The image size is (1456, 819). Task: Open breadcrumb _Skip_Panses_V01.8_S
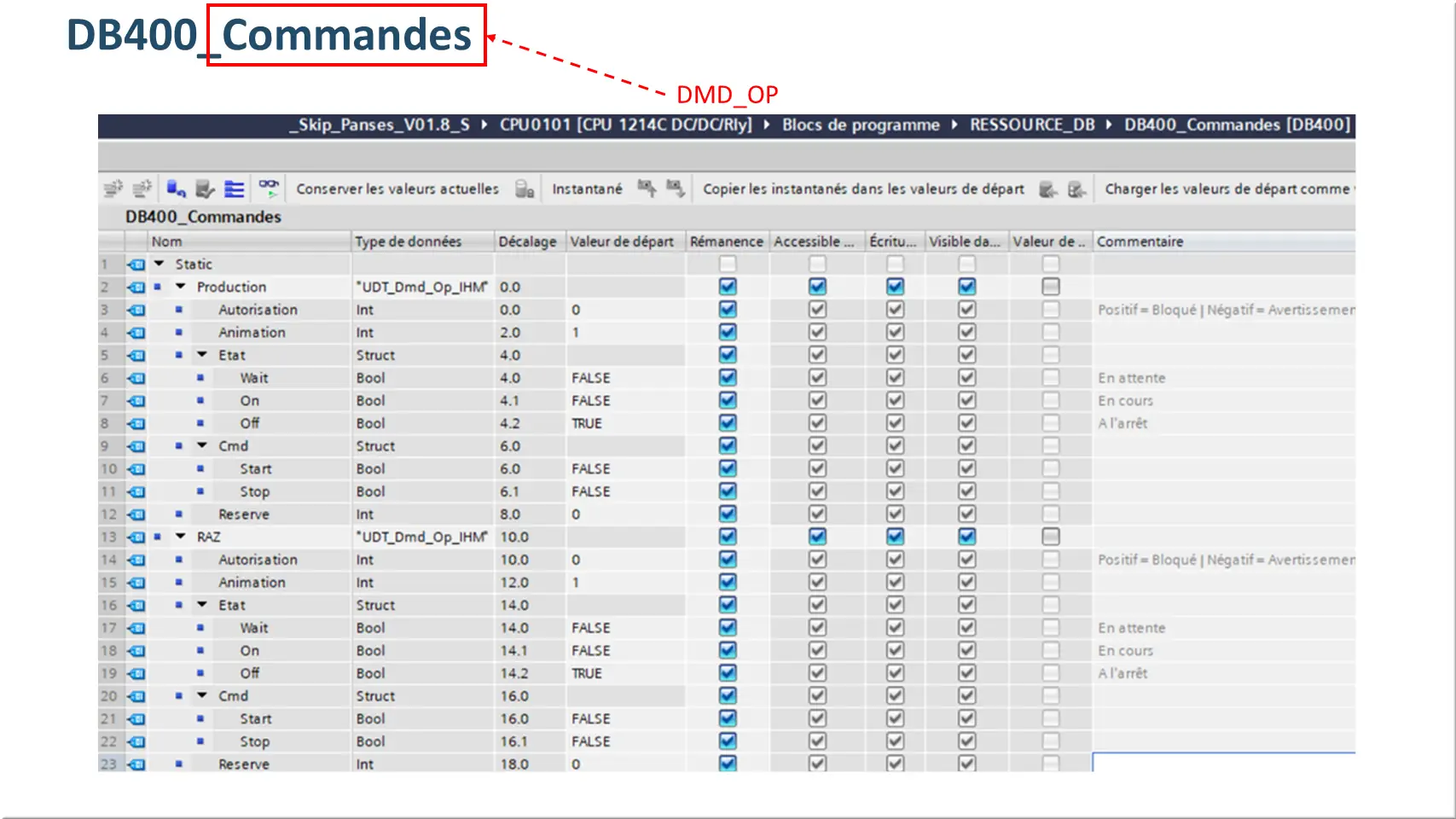point(380,125)
